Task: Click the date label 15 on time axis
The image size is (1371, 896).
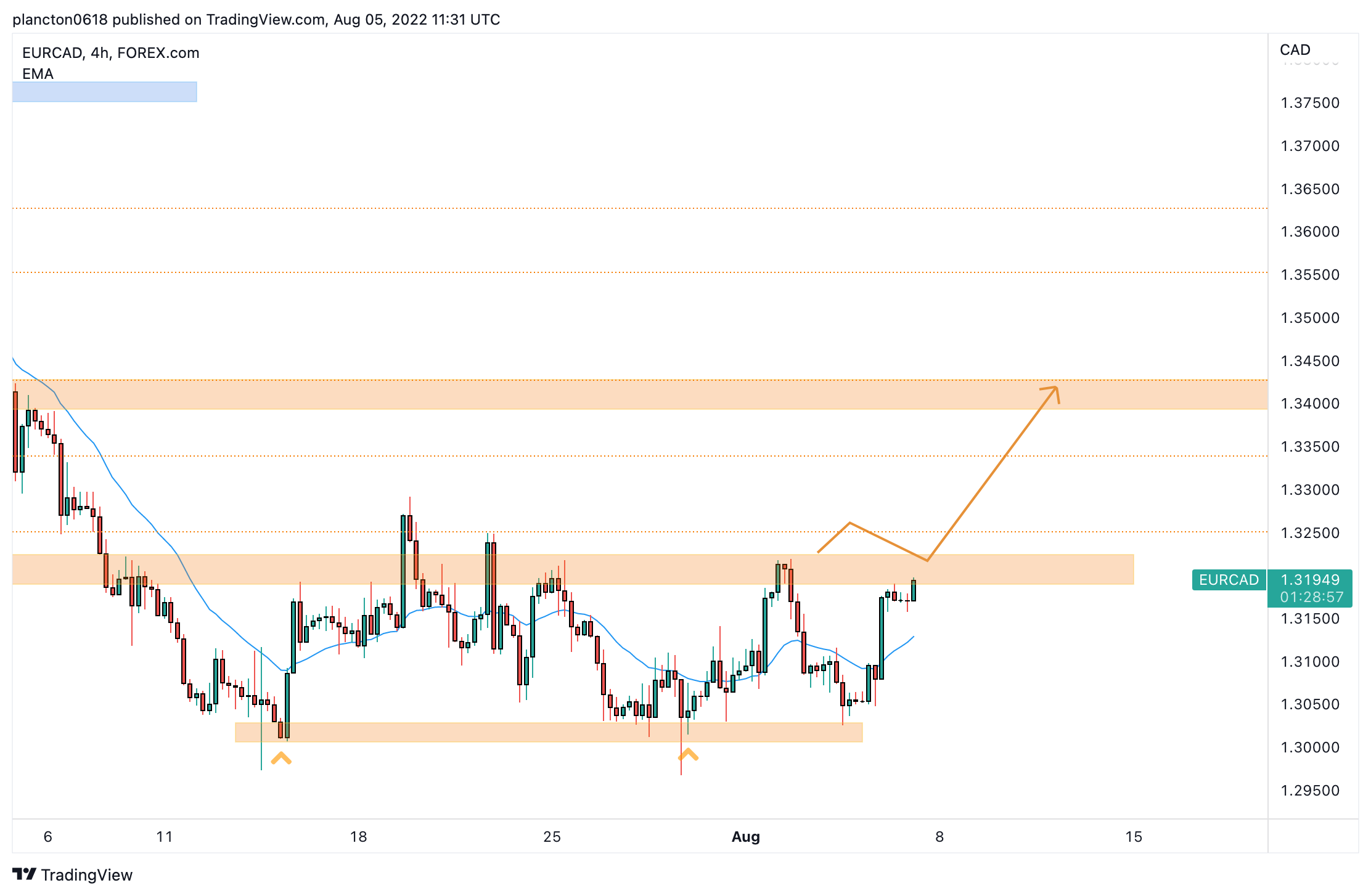Action: [x=1134, y=837]
